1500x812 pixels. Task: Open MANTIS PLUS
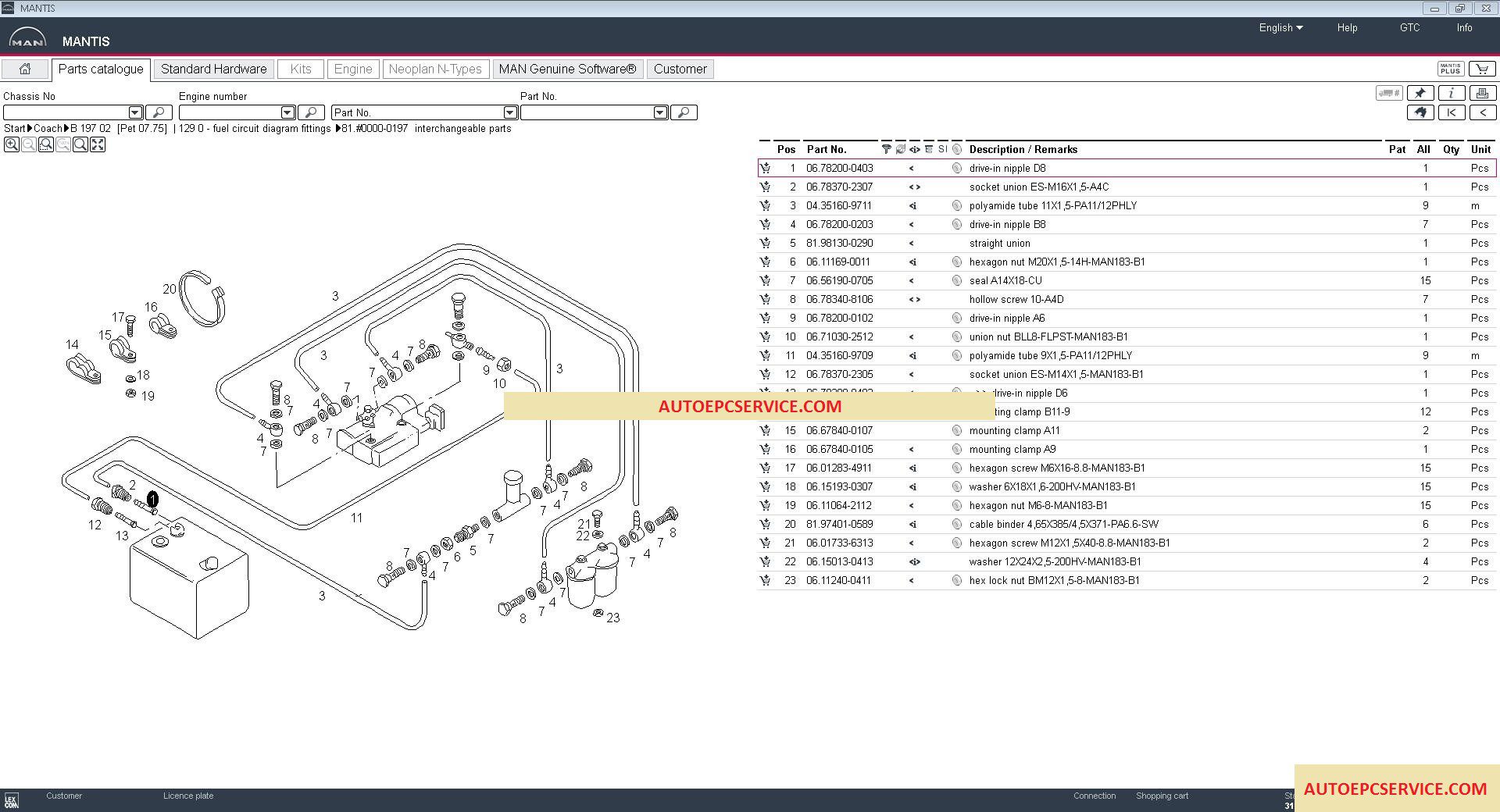[1451, 69]
